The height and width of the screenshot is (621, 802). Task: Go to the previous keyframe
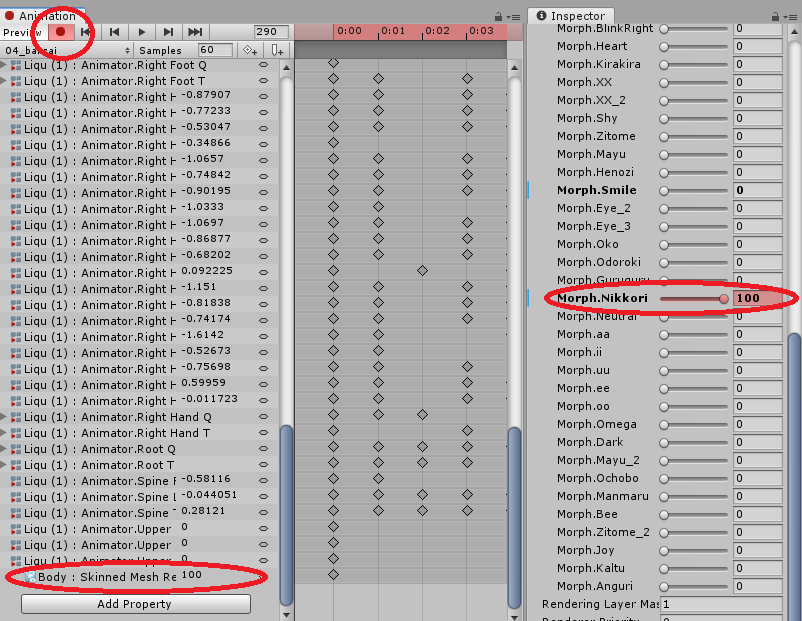click(x=115, y=32)
